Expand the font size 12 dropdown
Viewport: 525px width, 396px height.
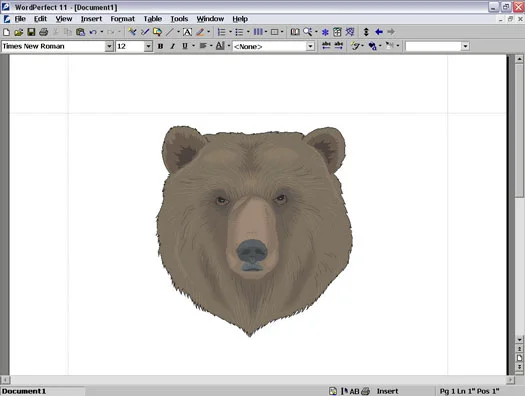point(148,46)
